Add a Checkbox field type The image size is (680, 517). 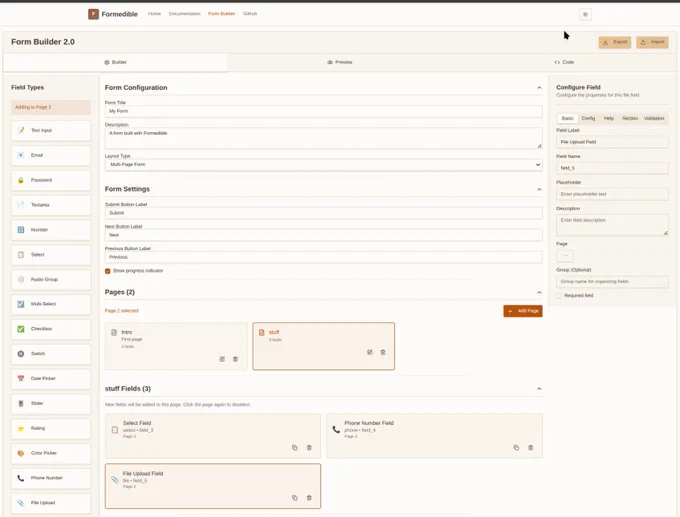click(x=51, y=329)
